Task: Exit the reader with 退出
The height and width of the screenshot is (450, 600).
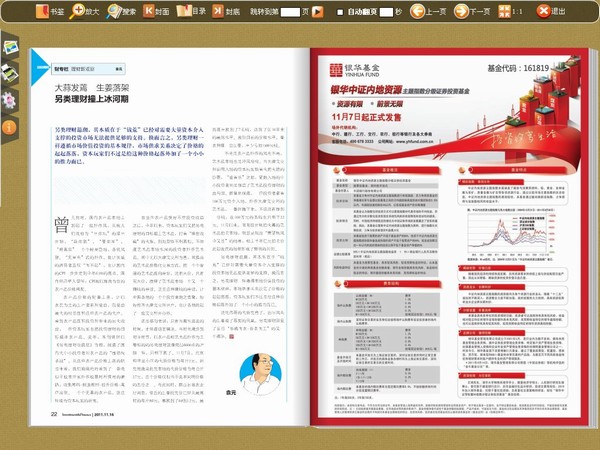Action: coord(551,11)
